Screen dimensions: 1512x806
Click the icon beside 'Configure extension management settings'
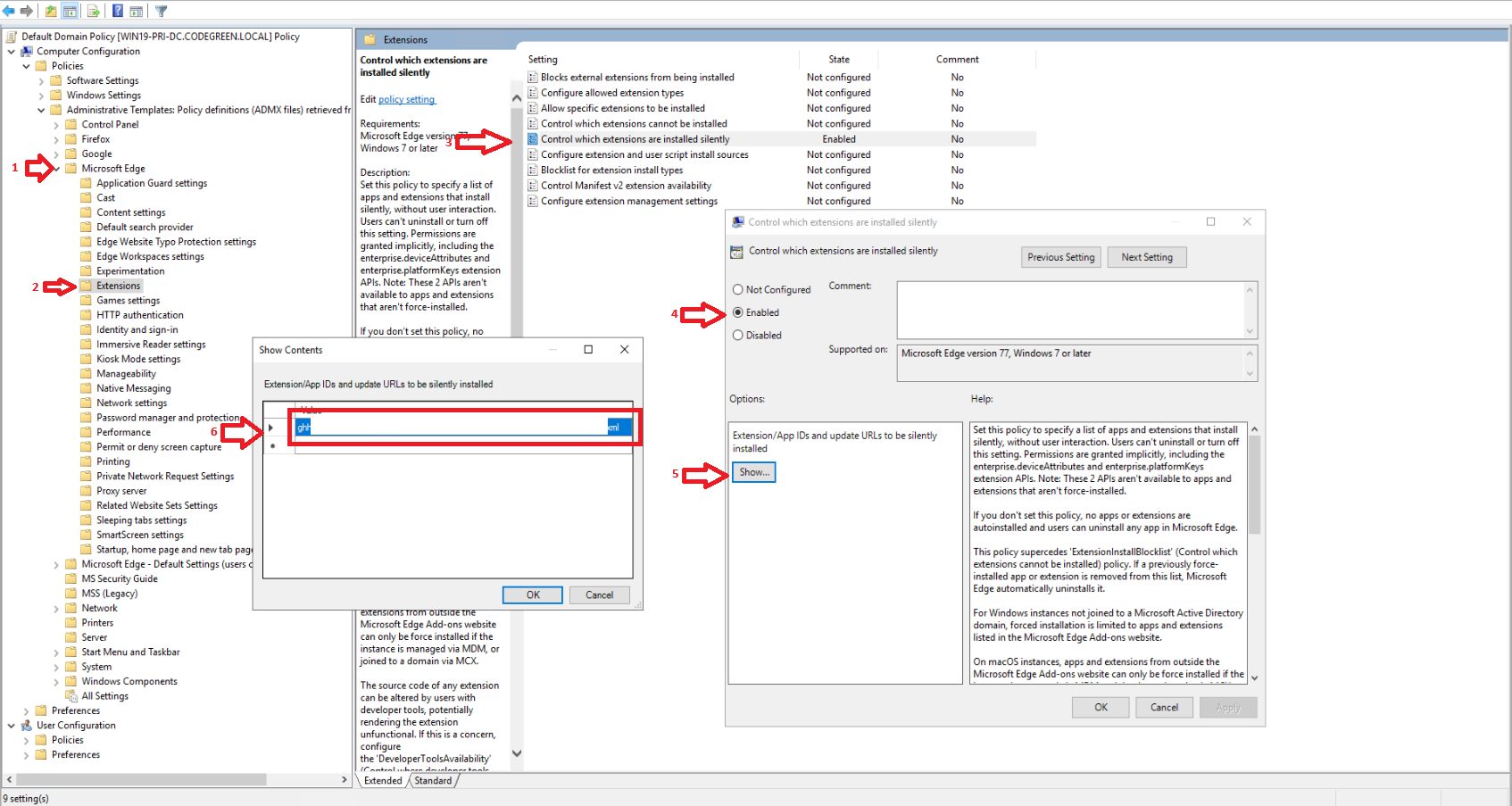(533, 202)
